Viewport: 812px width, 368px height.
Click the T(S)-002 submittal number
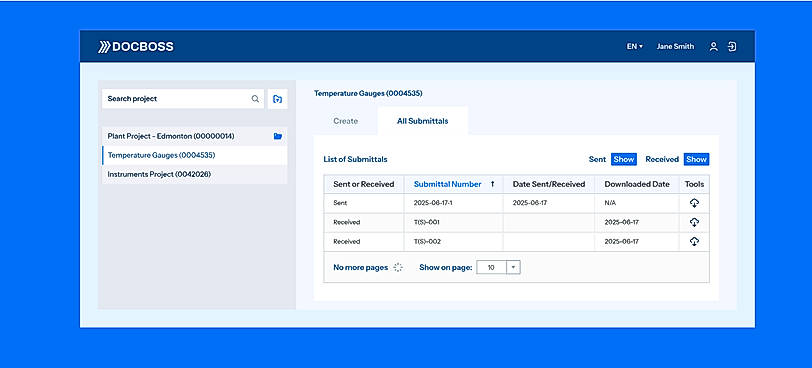click(x=427, y=242)
